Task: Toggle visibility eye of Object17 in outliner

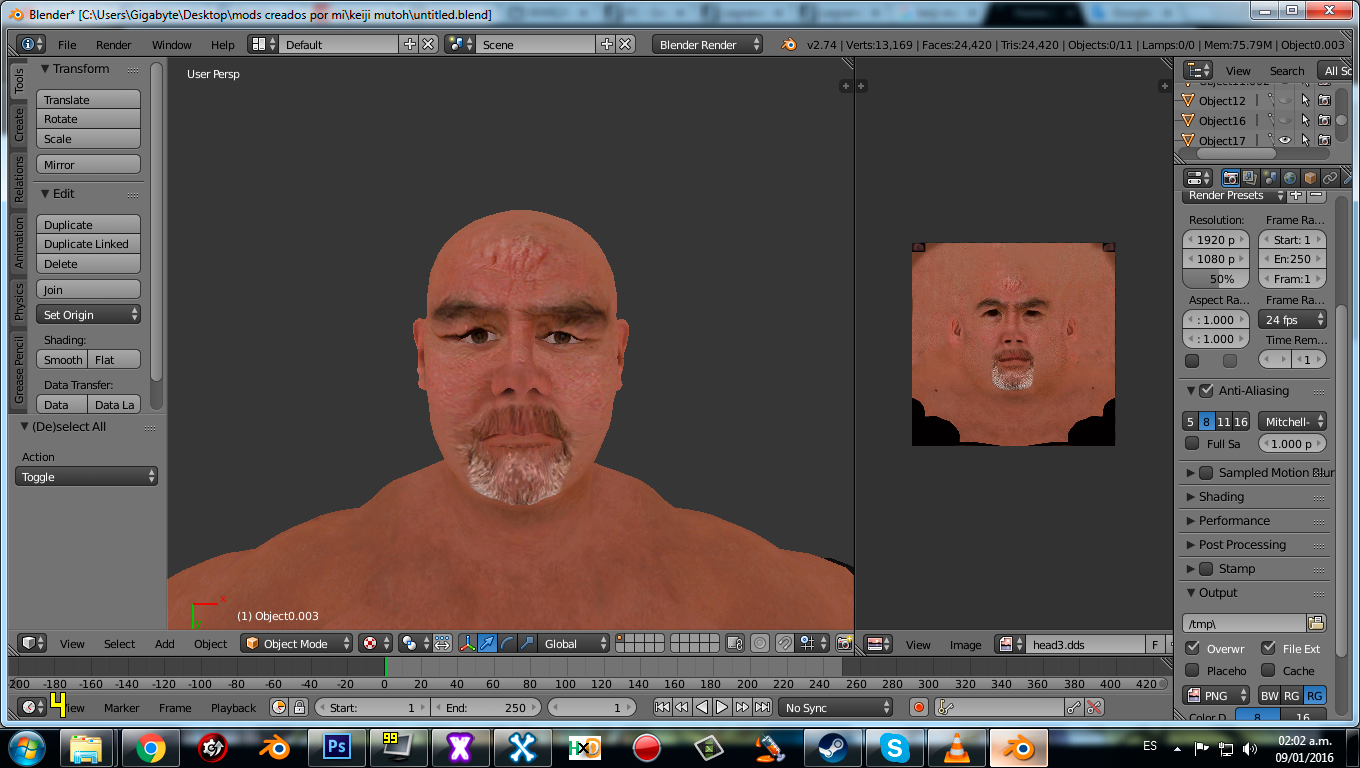Action: 1285,140
